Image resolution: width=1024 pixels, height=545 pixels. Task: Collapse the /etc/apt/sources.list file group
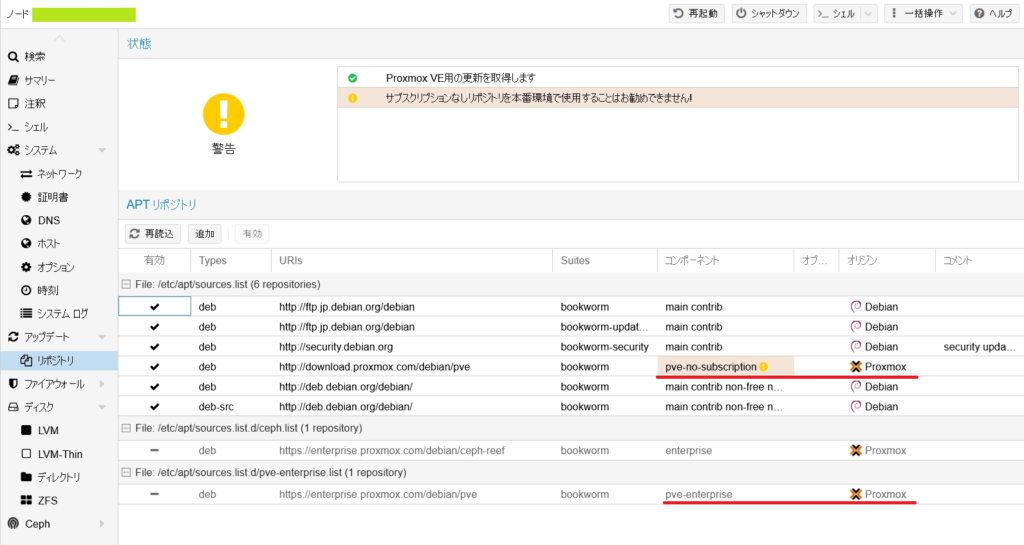[125, 284]
